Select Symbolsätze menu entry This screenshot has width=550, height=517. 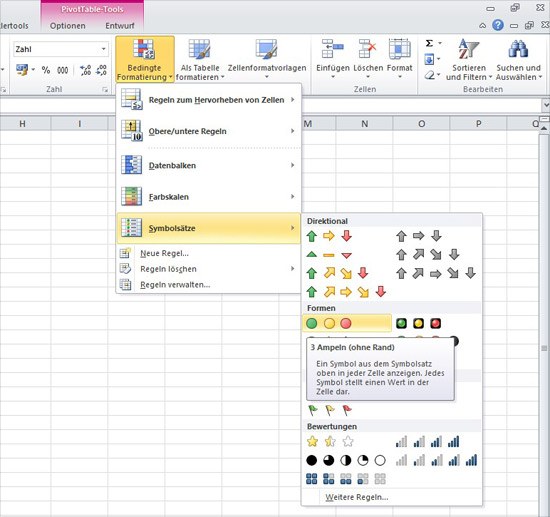pos(208,228)
